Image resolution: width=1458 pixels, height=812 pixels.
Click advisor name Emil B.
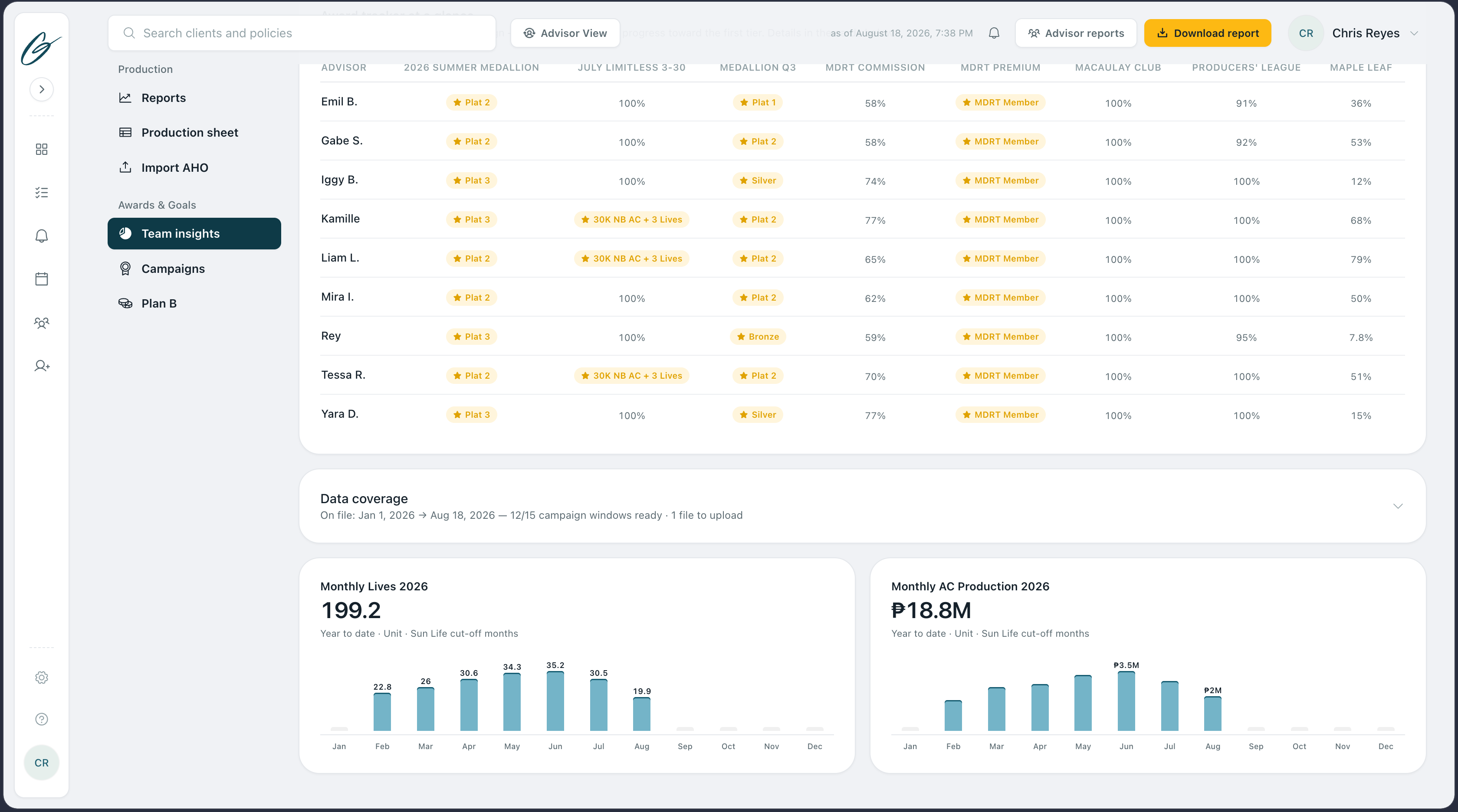click(339, 102)
